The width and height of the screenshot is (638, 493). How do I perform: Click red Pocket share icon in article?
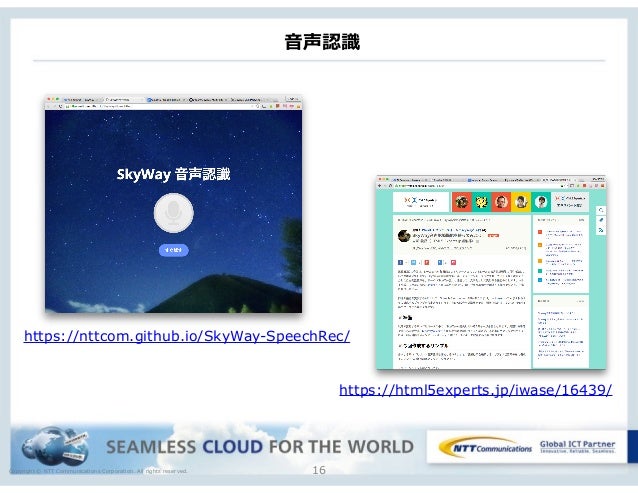click(x=453, y=263)
